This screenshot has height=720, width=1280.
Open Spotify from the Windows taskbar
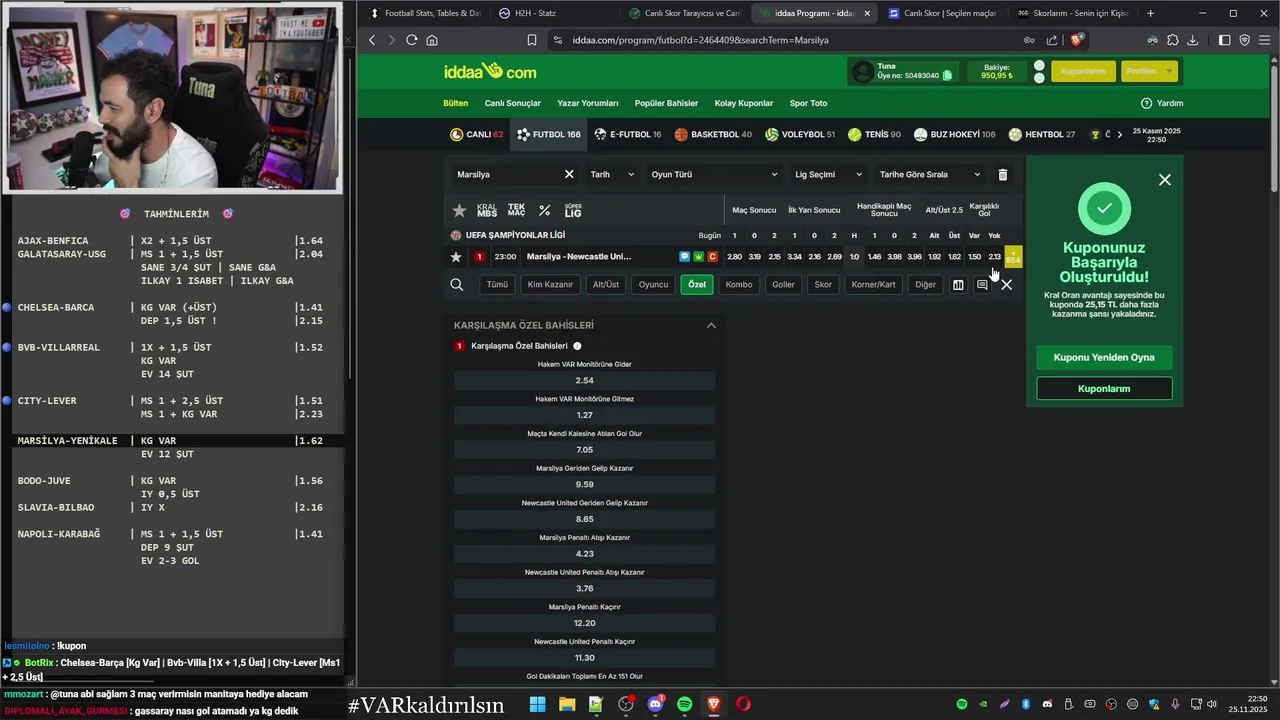[x=685, y=704]
